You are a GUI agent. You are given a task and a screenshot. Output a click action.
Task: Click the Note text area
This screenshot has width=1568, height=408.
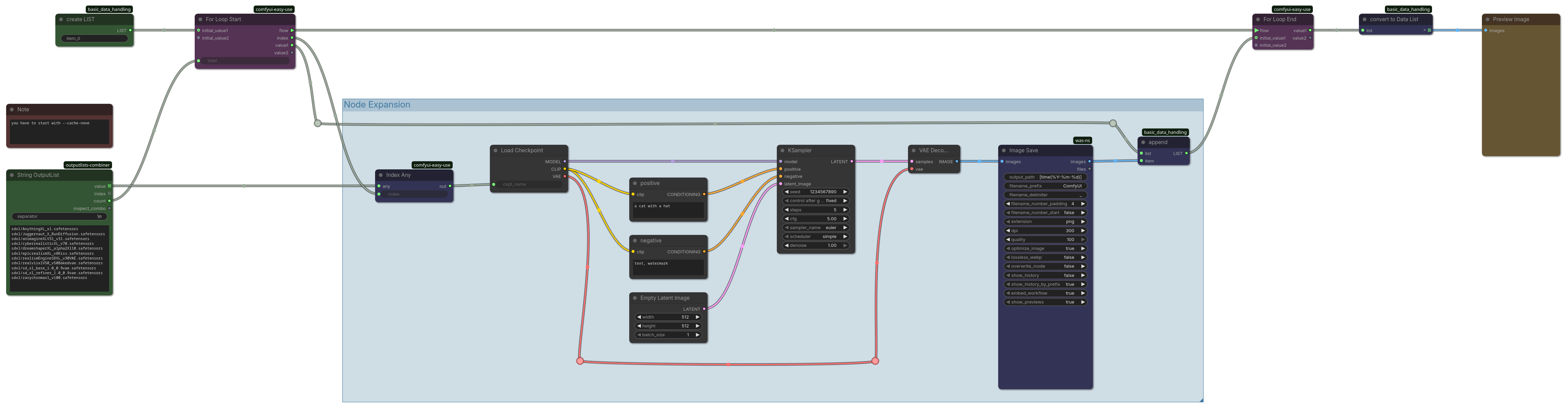coord(60,131)
